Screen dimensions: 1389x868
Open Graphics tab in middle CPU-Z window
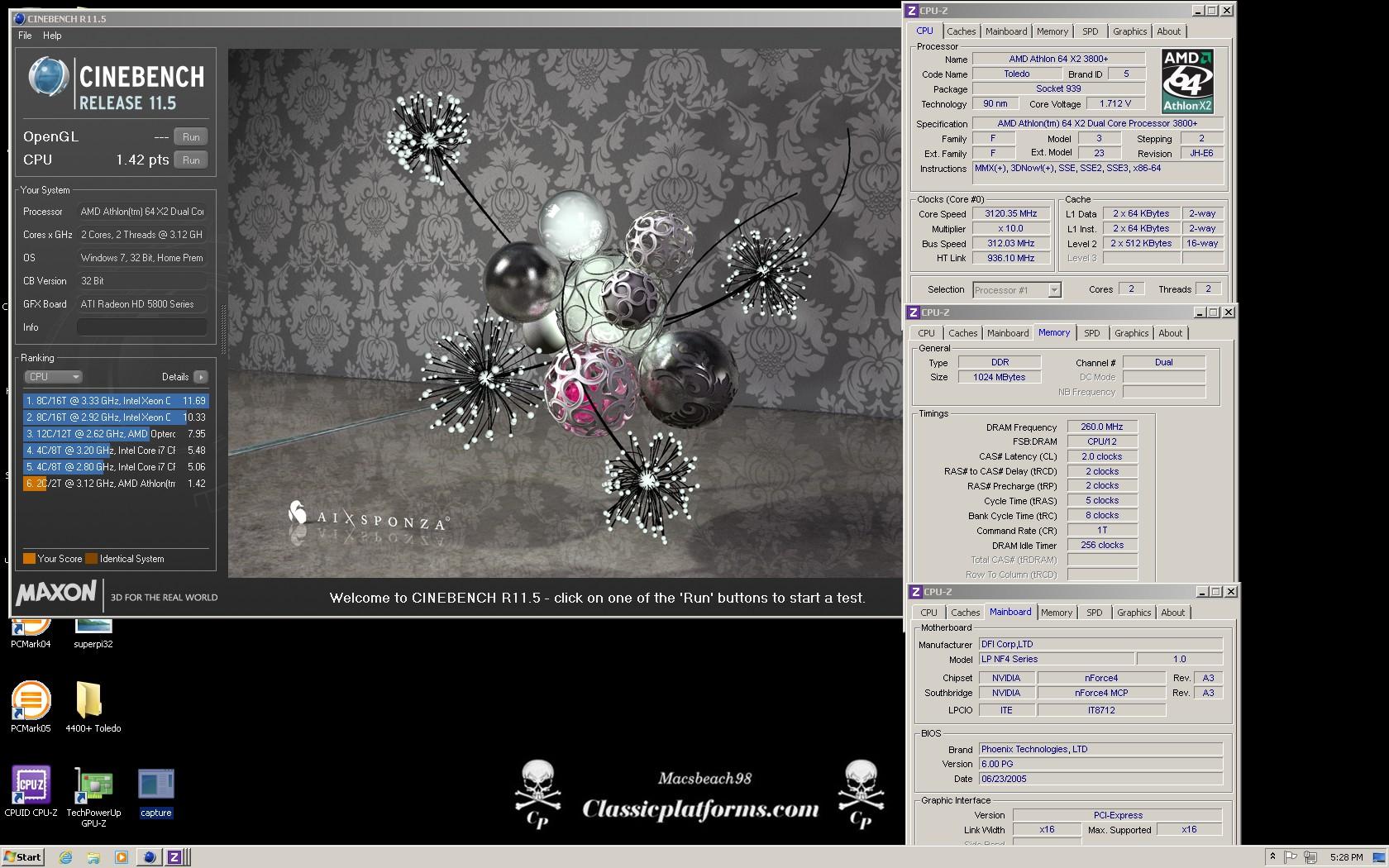1131,333
